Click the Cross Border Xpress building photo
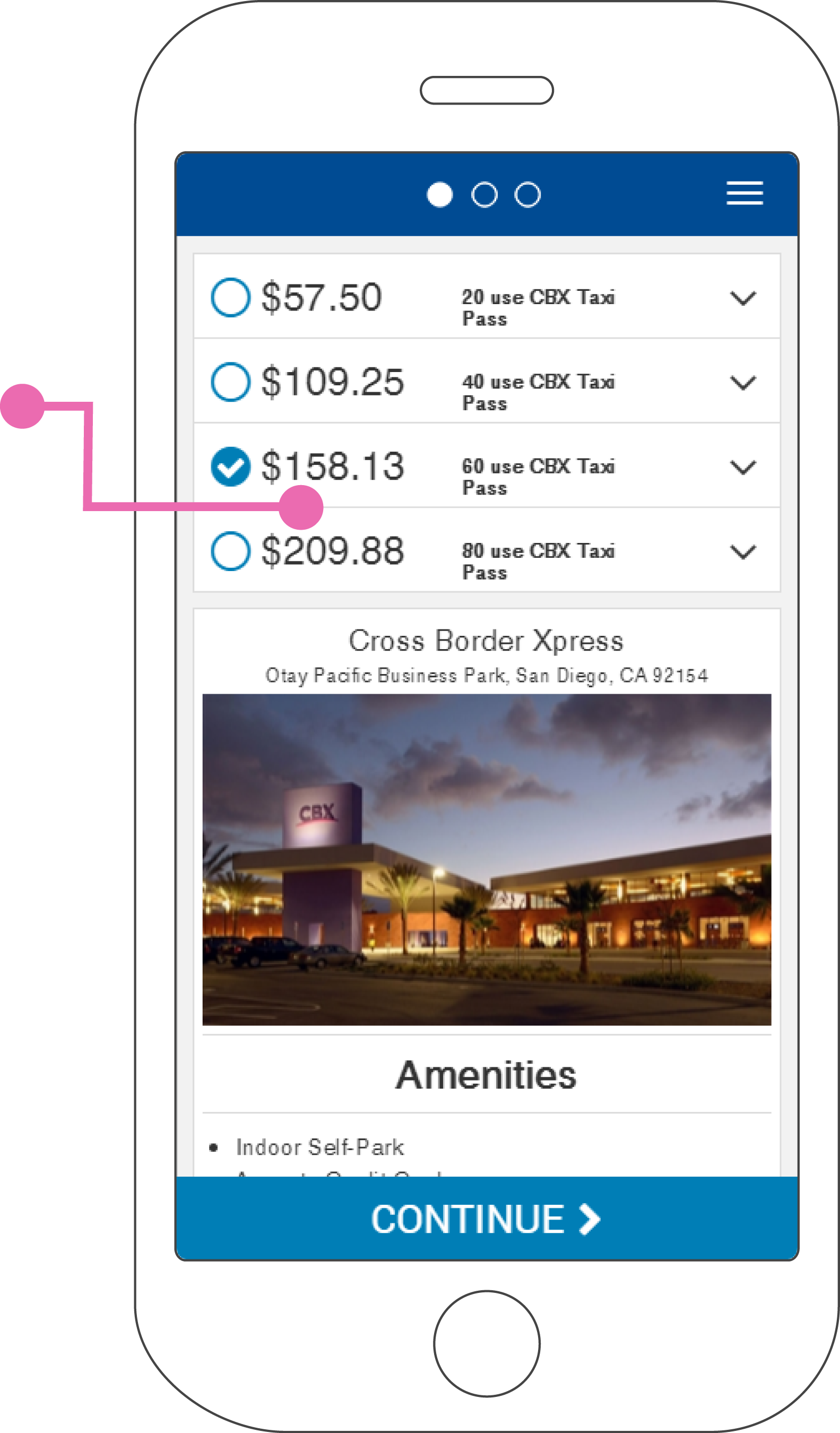Image resolution: width=840 pixels, height=1433 pixels. [486, 859]
